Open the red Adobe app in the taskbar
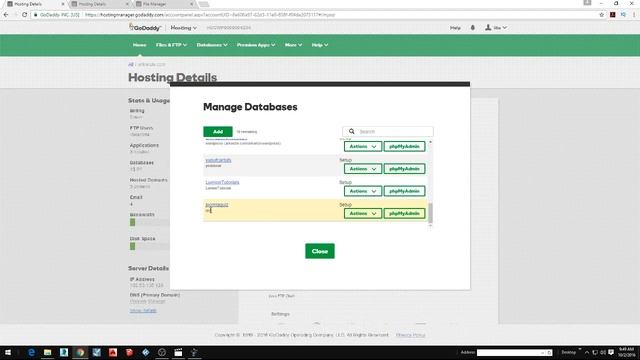This screenshot has height=360, width=640. pyautogui.click(x=113, y=352)
